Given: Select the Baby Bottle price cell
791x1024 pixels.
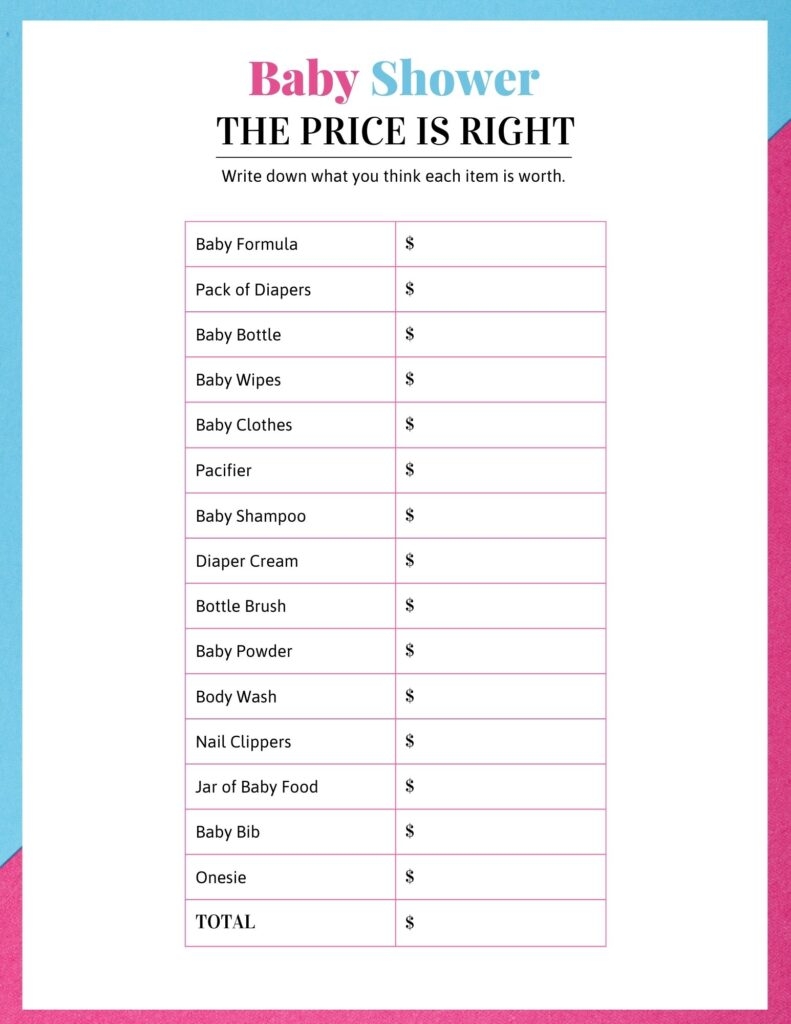Looking at the screenshot, I should point(500,334).
